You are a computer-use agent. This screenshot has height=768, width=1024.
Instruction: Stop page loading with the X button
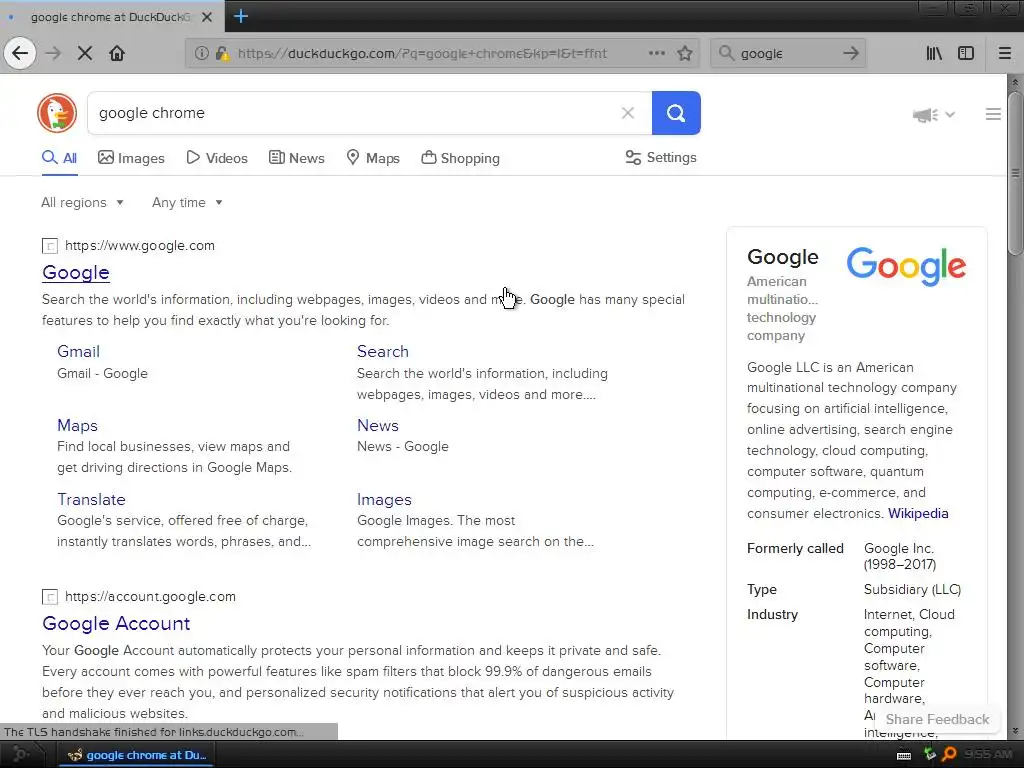[x=85, y=53]
